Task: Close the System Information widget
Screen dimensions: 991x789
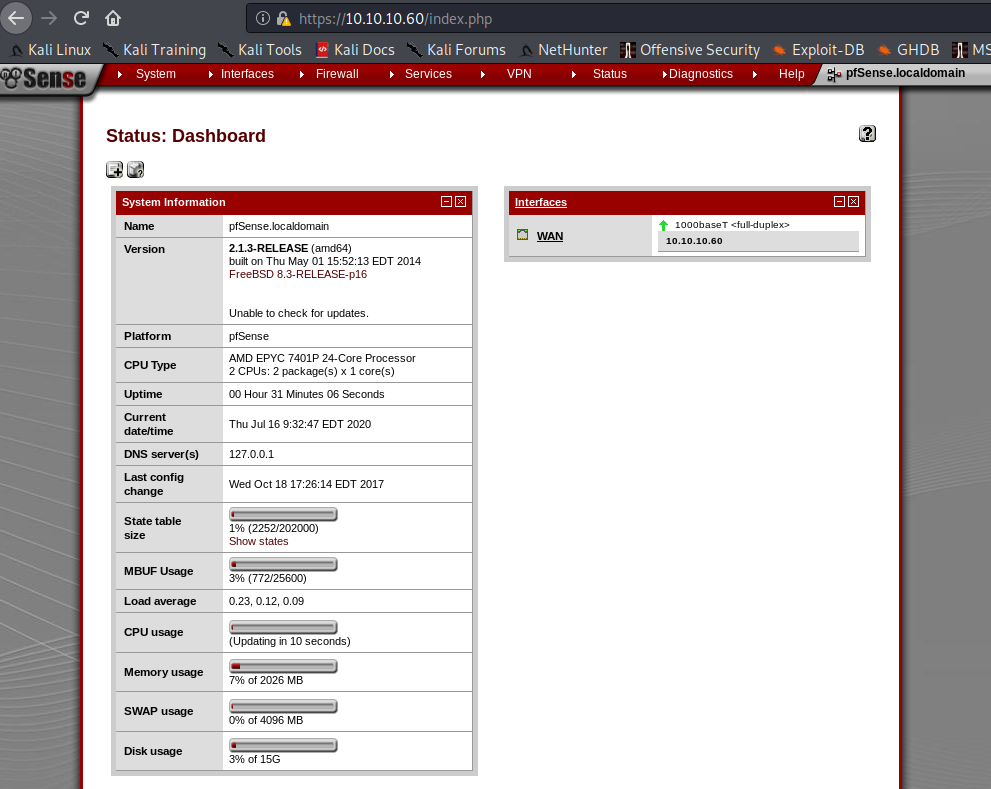Action: 460,202
